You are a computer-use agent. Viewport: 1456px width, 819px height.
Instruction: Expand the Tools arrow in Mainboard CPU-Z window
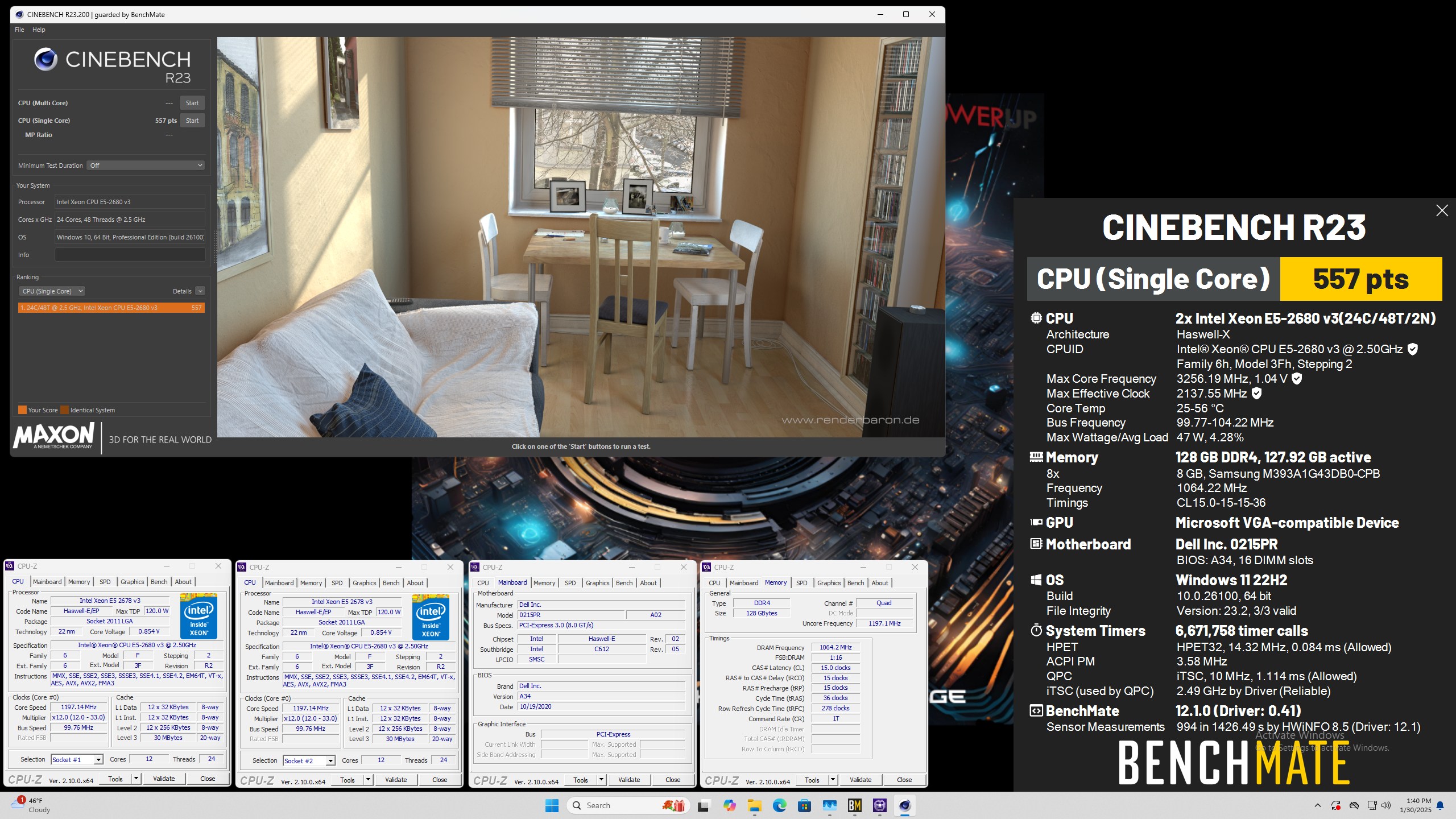click(601, 780)
